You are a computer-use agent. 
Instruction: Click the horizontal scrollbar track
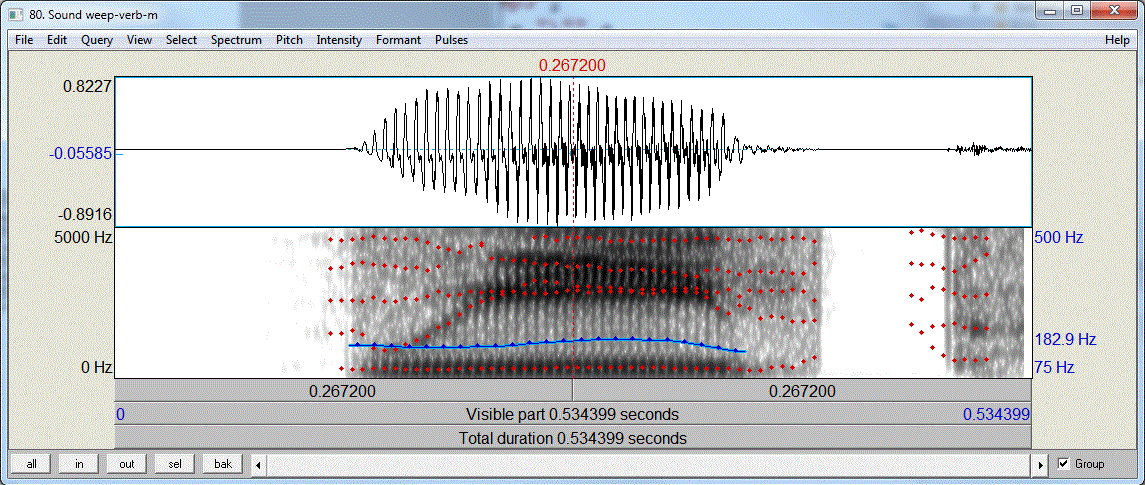(x=649, y=464)
